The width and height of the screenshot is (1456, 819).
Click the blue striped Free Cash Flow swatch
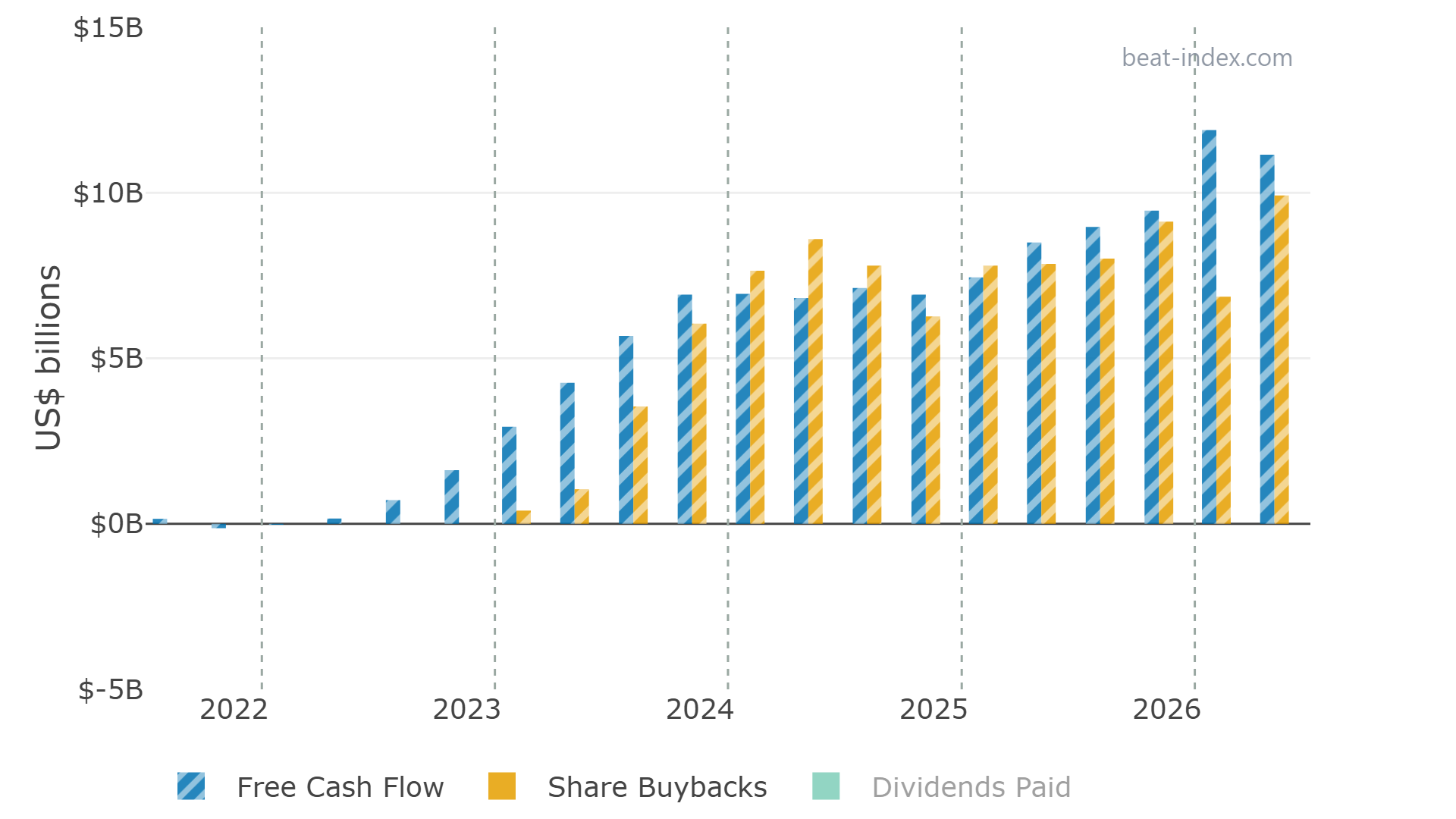191,786
